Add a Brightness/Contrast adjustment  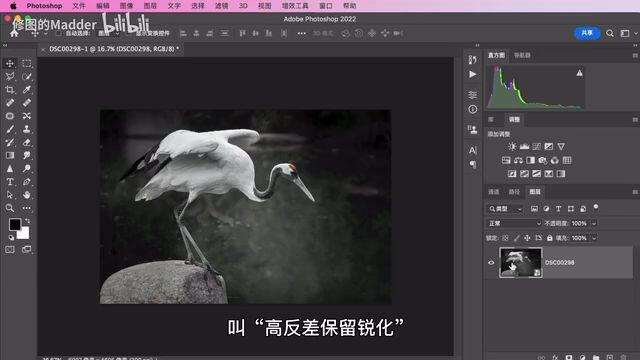512,147
